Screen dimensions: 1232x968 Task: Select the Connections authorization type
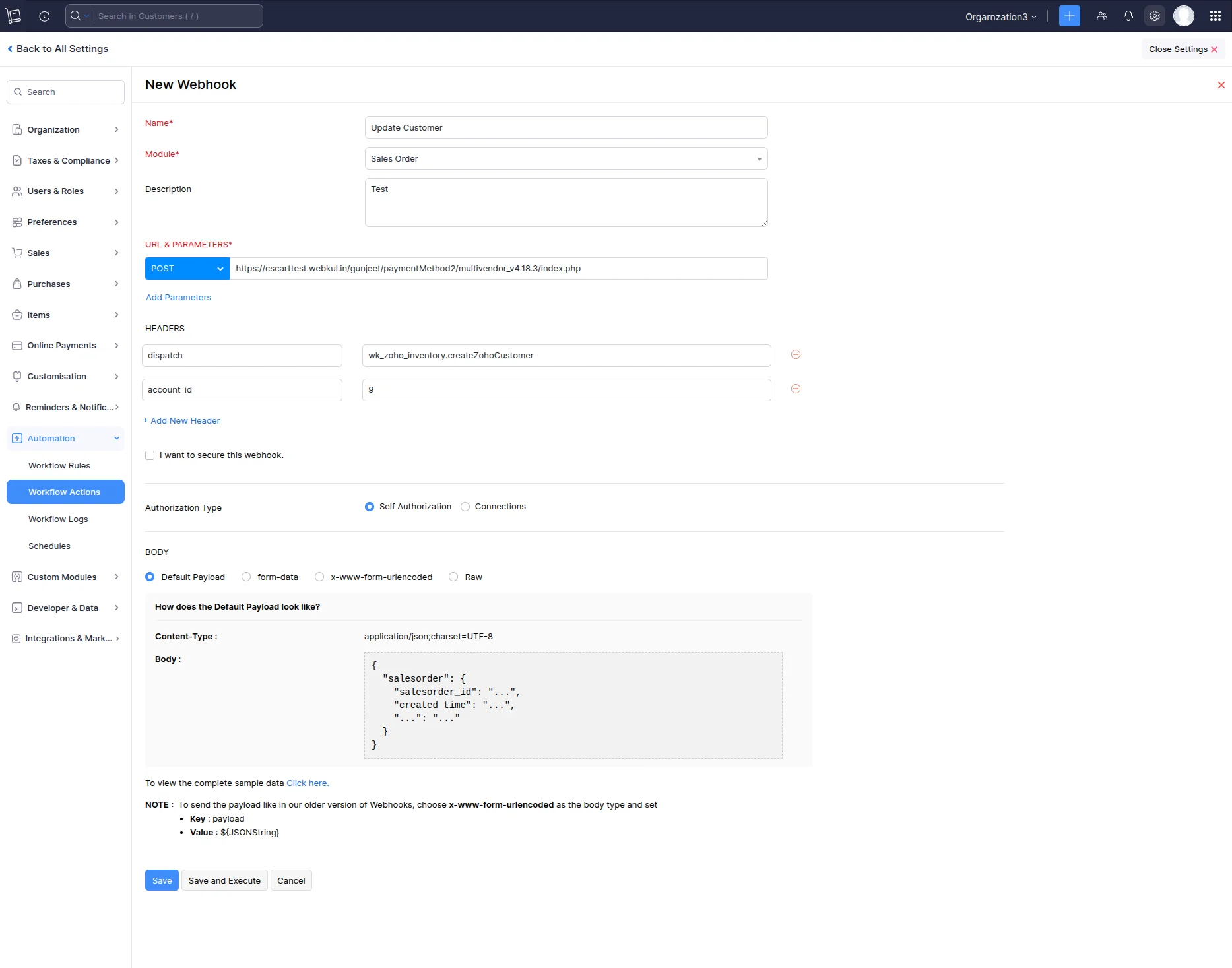point(465,507)
